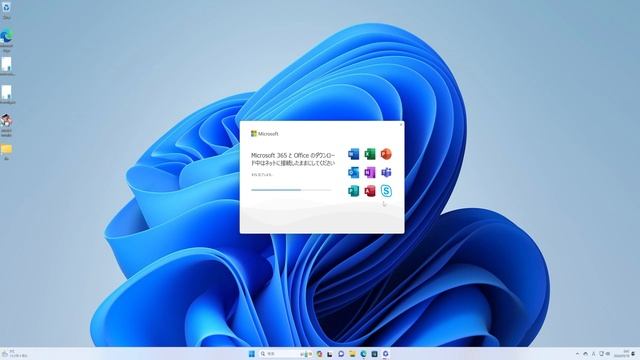Open Task View from the taskbar
The image size is (640, 360).
(x=329, y=353)
